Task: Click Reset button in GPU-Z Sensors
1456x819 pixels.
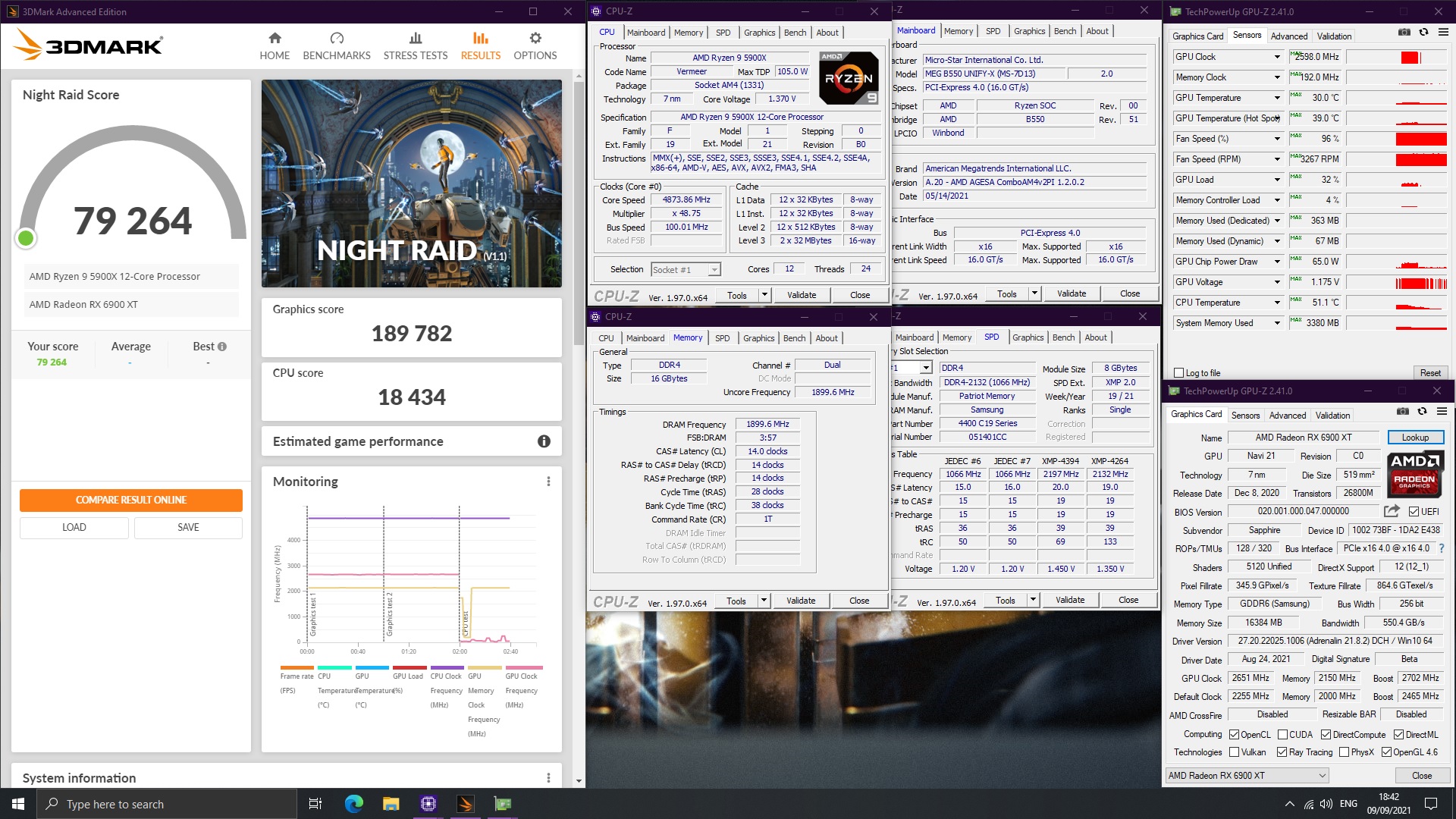Action: [x=1430, y=373]
